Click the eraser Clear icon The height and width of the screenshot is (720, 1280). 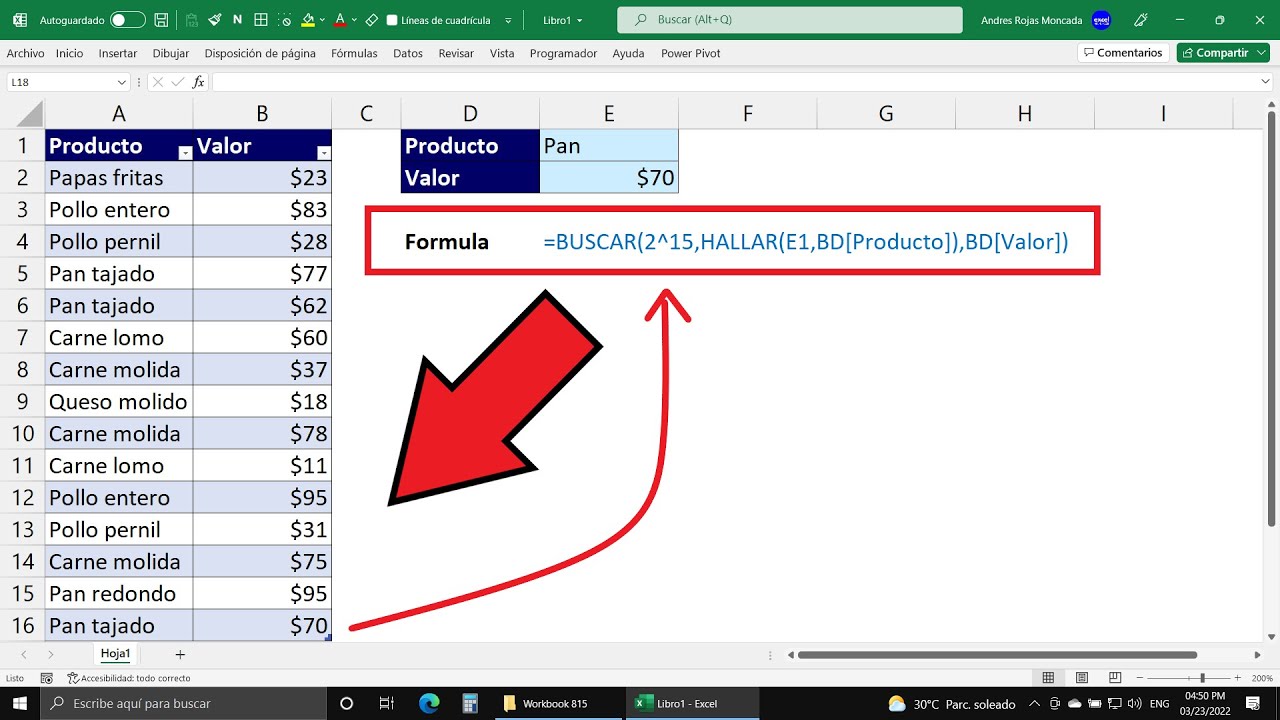(371, 20)
